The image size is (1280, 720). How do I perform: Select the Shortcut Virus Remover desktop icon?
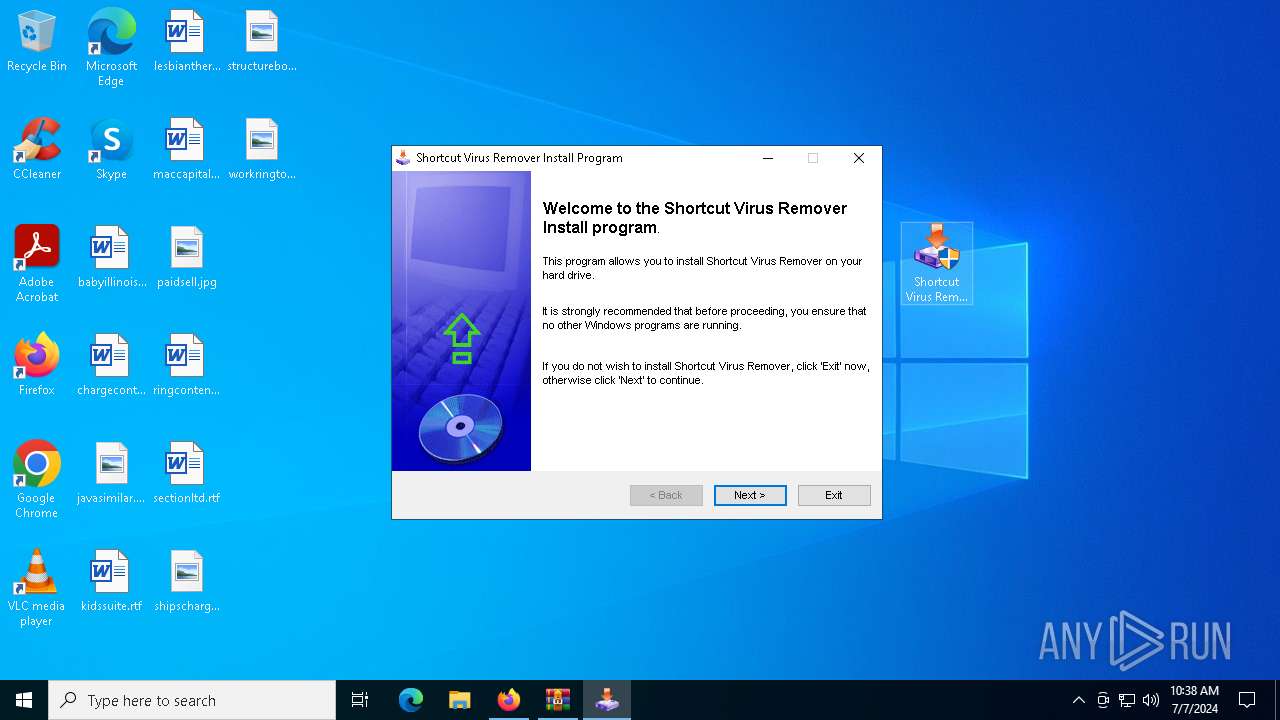pyautogui.click(x=937, y=264)
